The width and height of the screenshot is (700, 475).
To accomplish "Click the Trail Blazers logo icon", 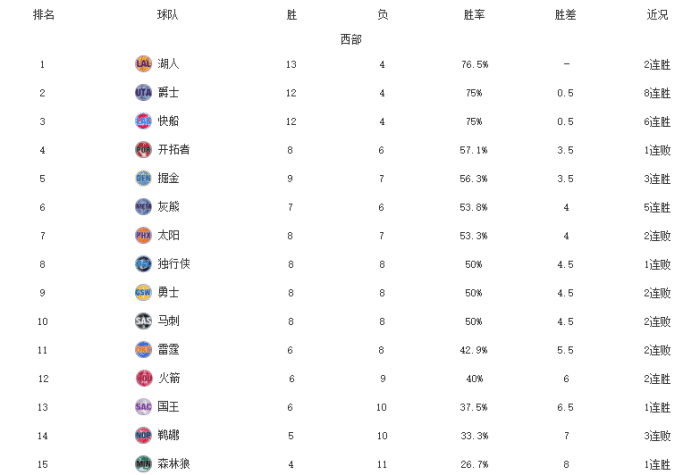I will (143, 150).
